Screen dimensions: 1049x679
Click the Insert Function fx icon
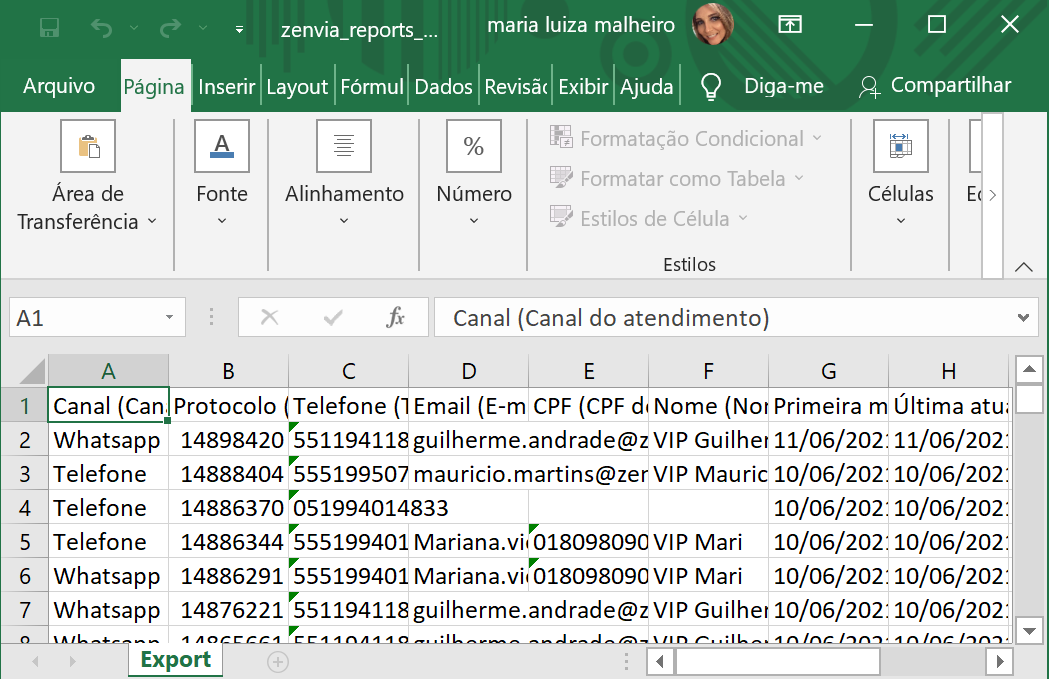point(395,317)
